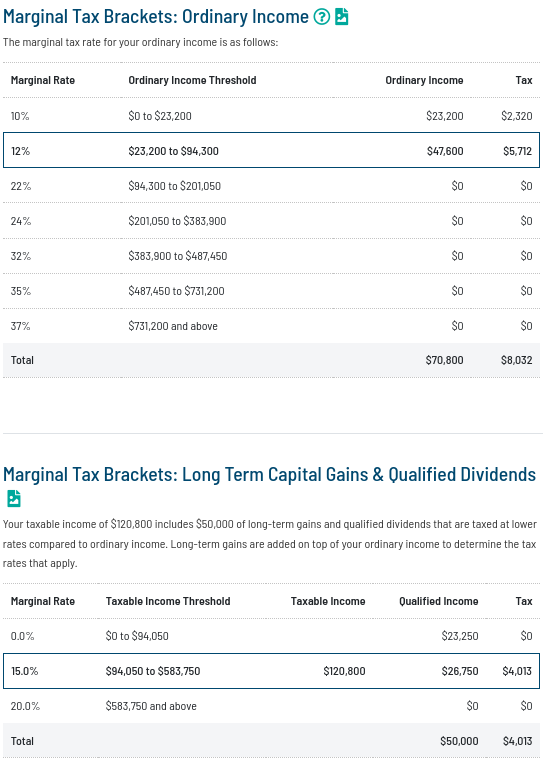Click the Marginal Rate header in first table
Image resolution: width=543 pixels, height=761 pixels.
coord(43,80)
